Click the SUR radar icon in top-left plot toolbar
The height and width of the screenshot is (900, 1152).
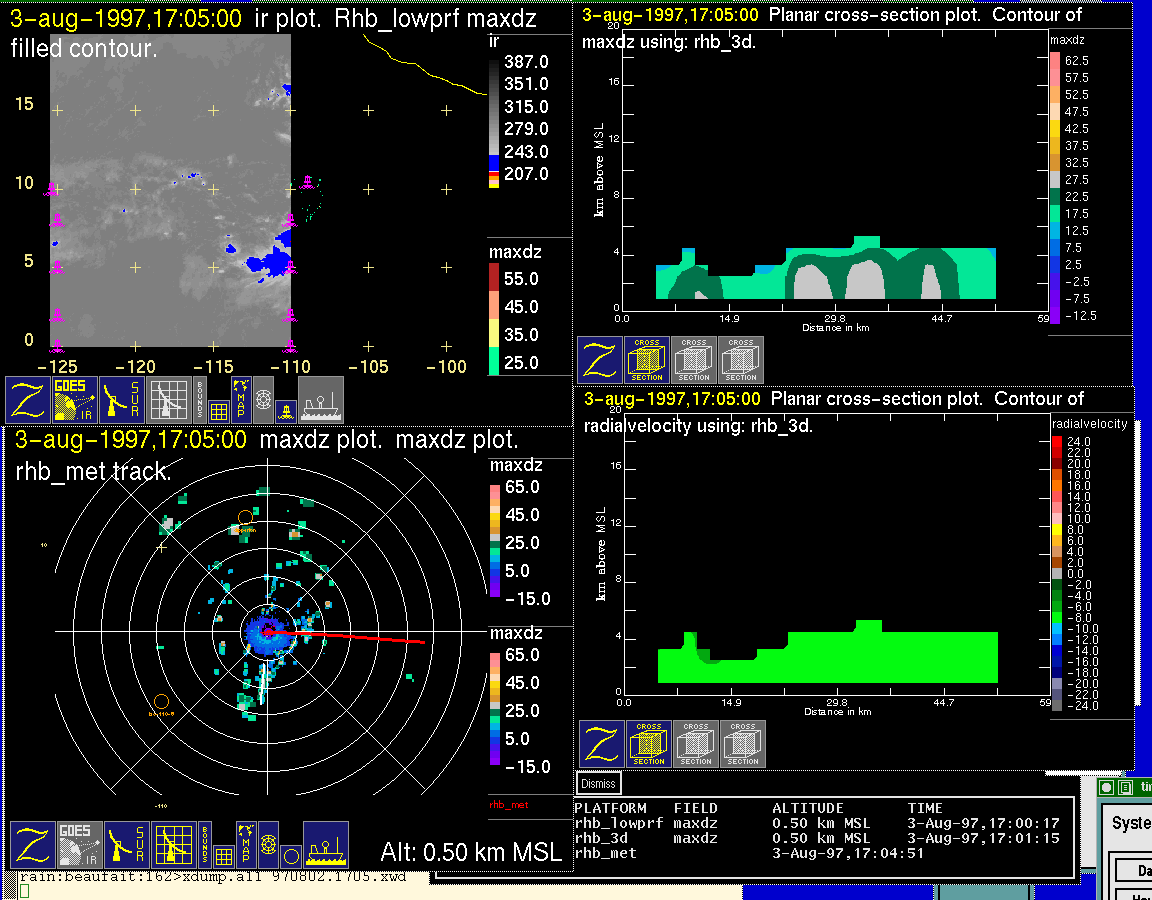[122, 400]
